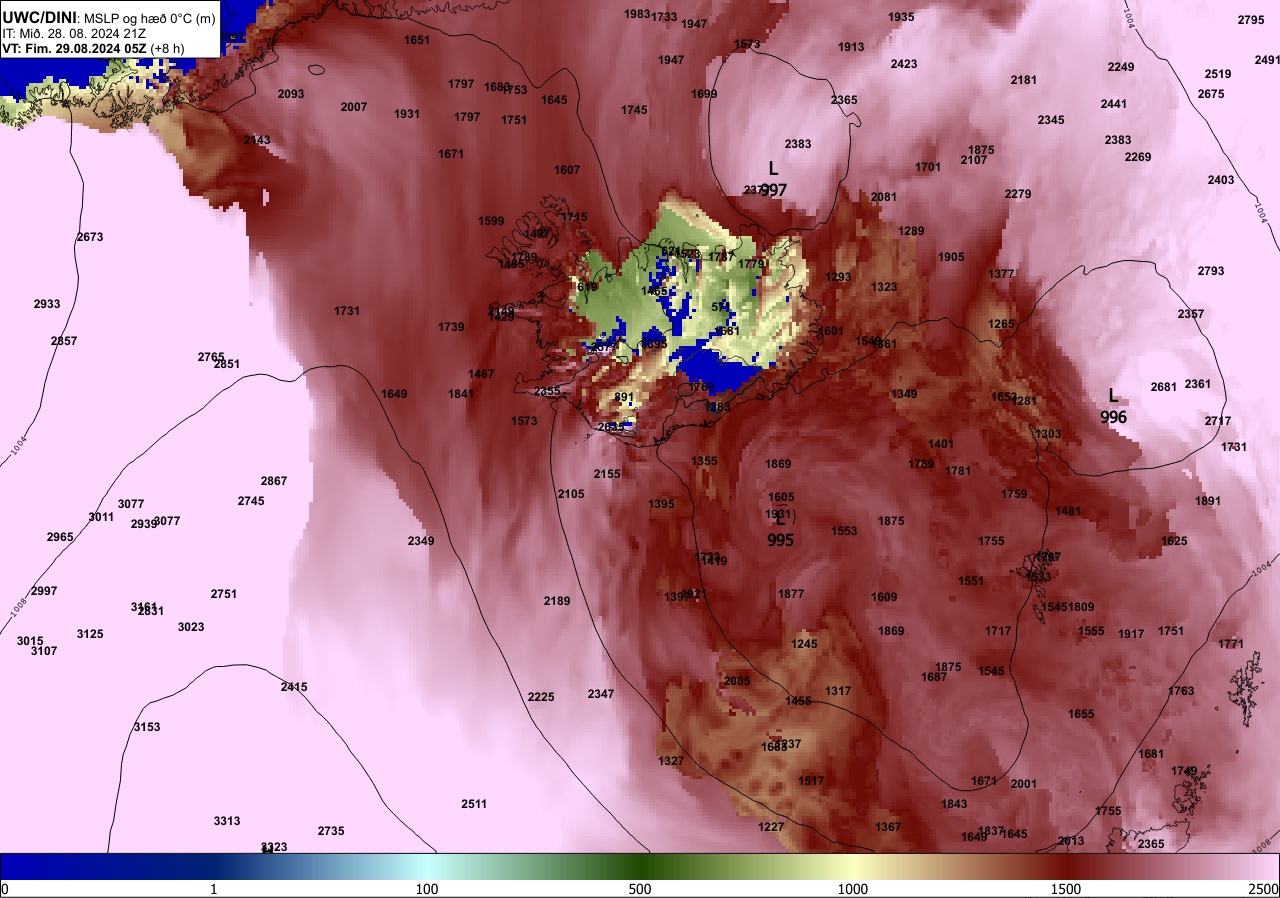The height and width of the screenshot is (898, 1280).
Task: Click the value 1841
Action: point(461,394)
